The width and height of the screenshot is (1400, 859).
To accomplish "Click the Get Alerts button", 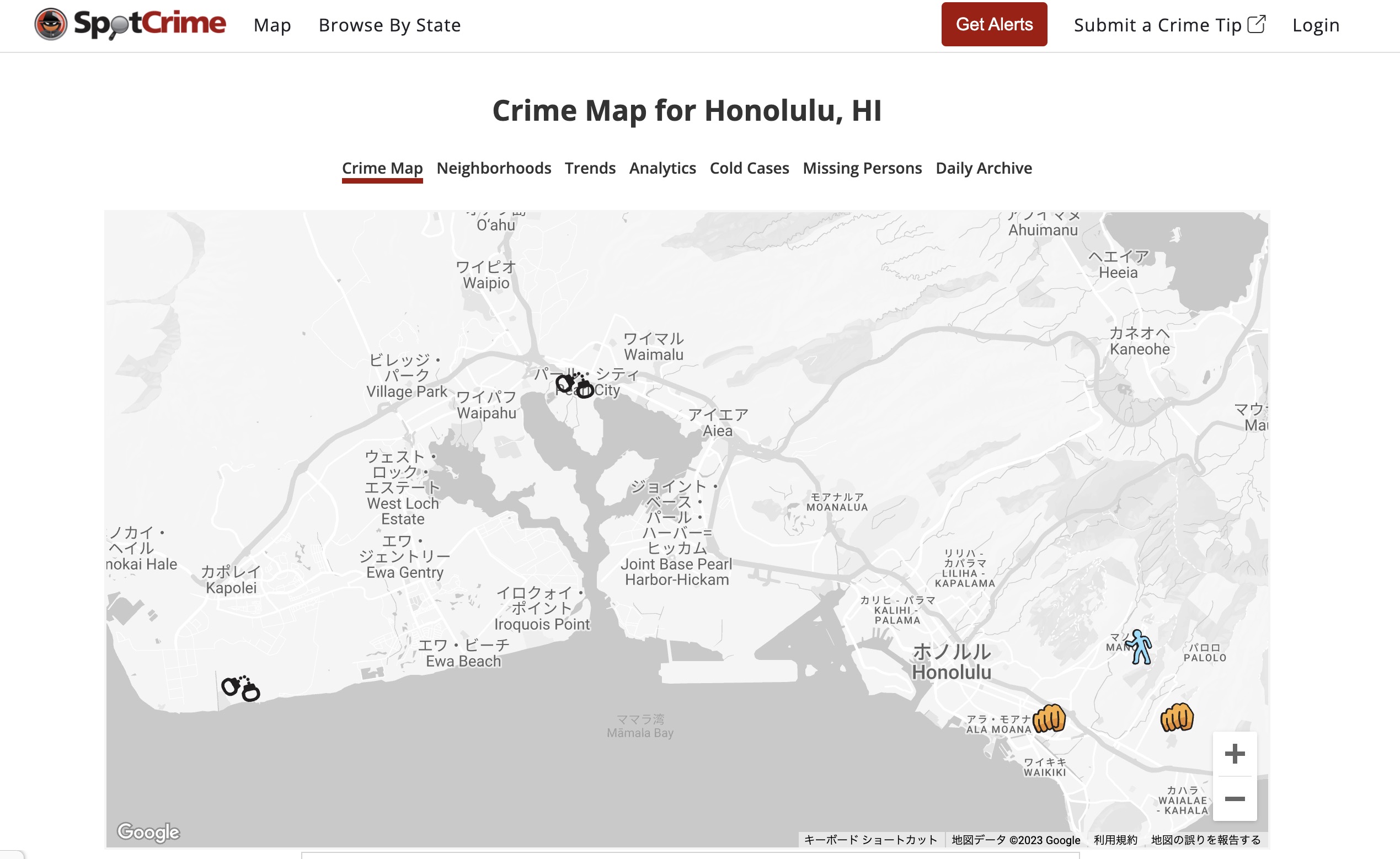I will click(x=993, y=25).
